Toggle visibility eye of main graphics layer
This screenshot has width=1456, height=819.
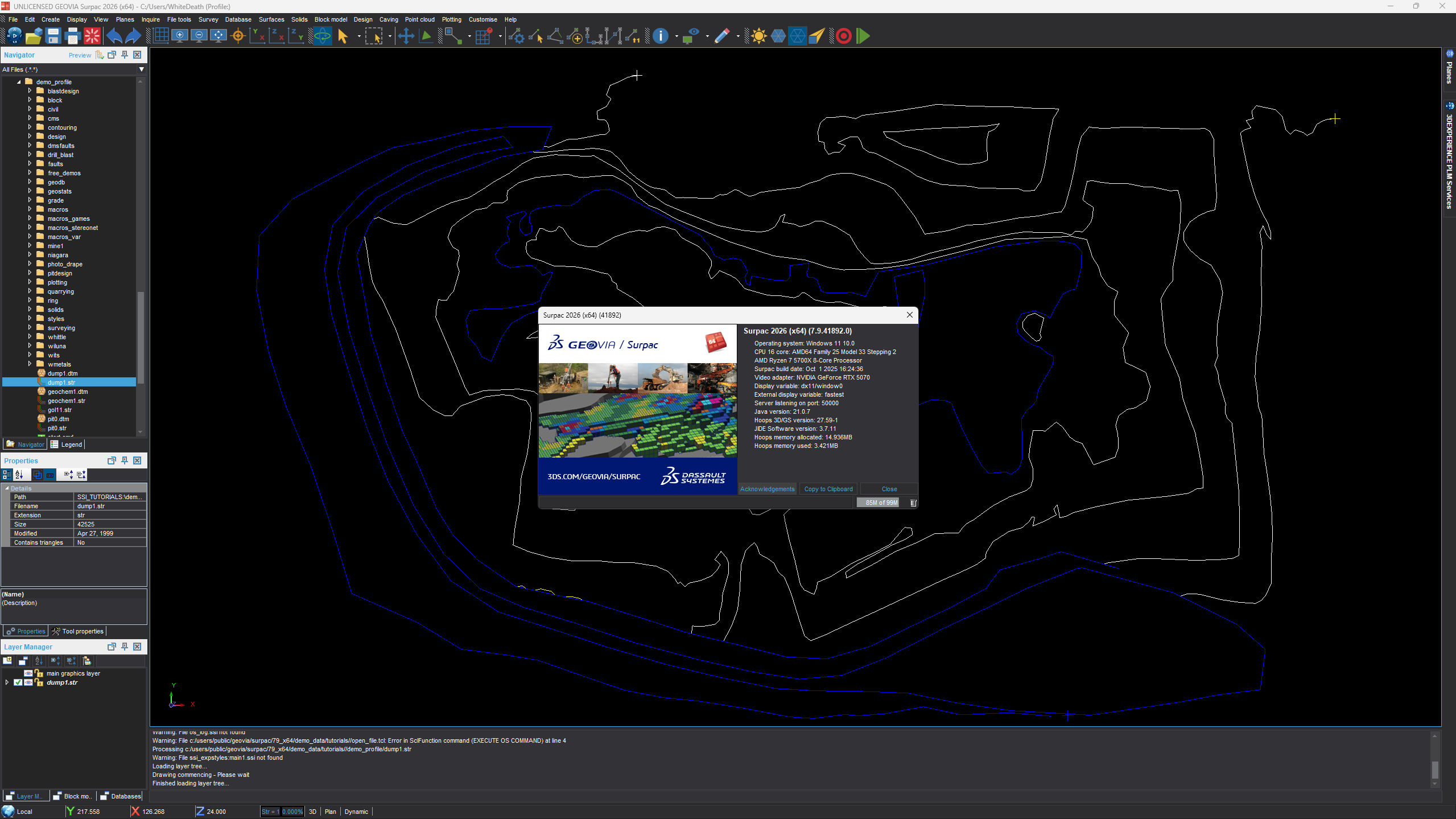[x=28, y=673]
